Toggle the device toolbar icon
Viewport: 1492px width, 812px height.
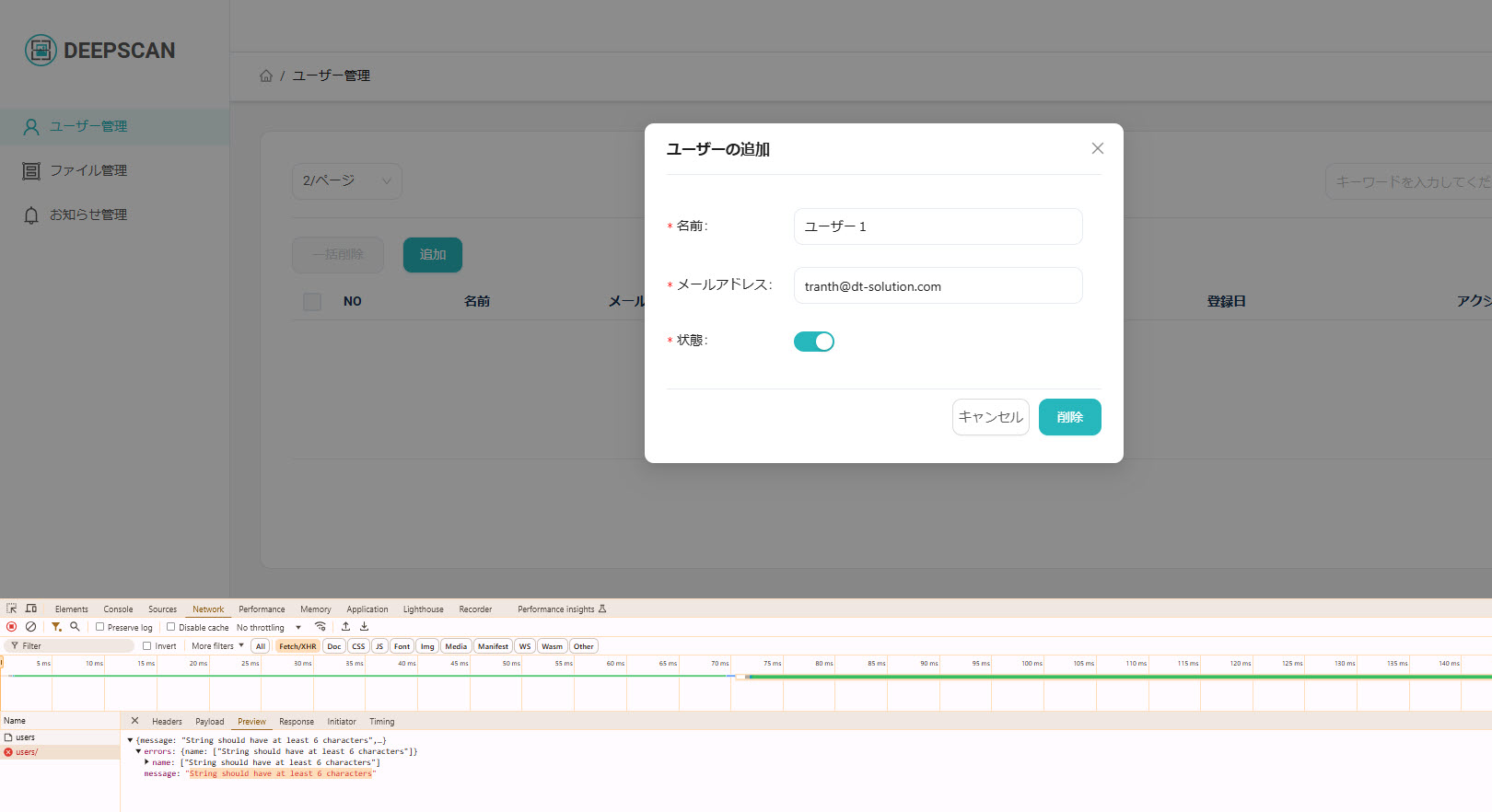(31, 609)
